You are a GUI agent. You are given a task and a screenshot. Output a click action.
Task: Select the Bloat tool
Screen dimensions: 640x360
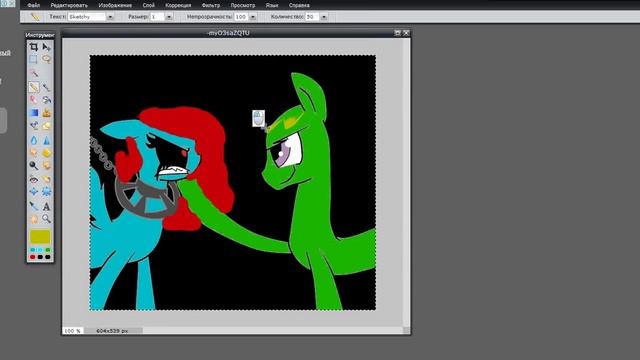click(x=34, y=191)
